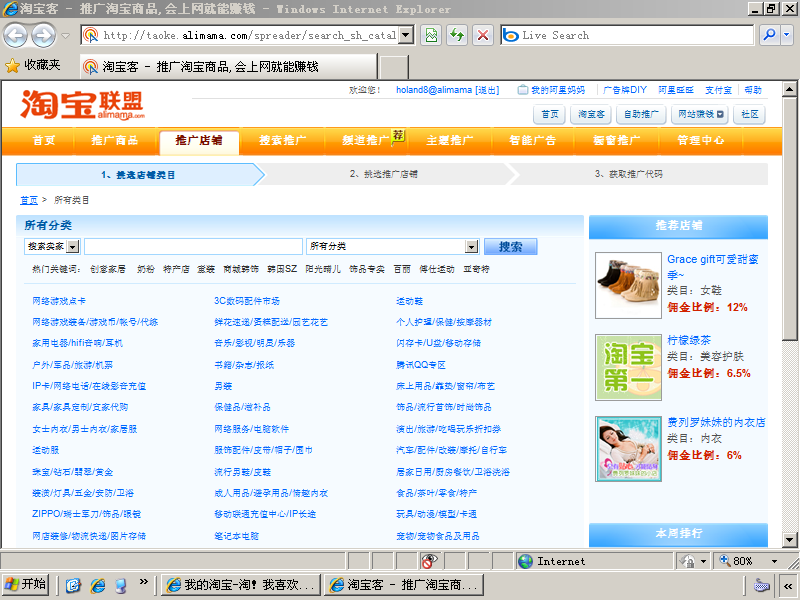Open category 男装
The image size is (800, 600).
coord(223,386)
